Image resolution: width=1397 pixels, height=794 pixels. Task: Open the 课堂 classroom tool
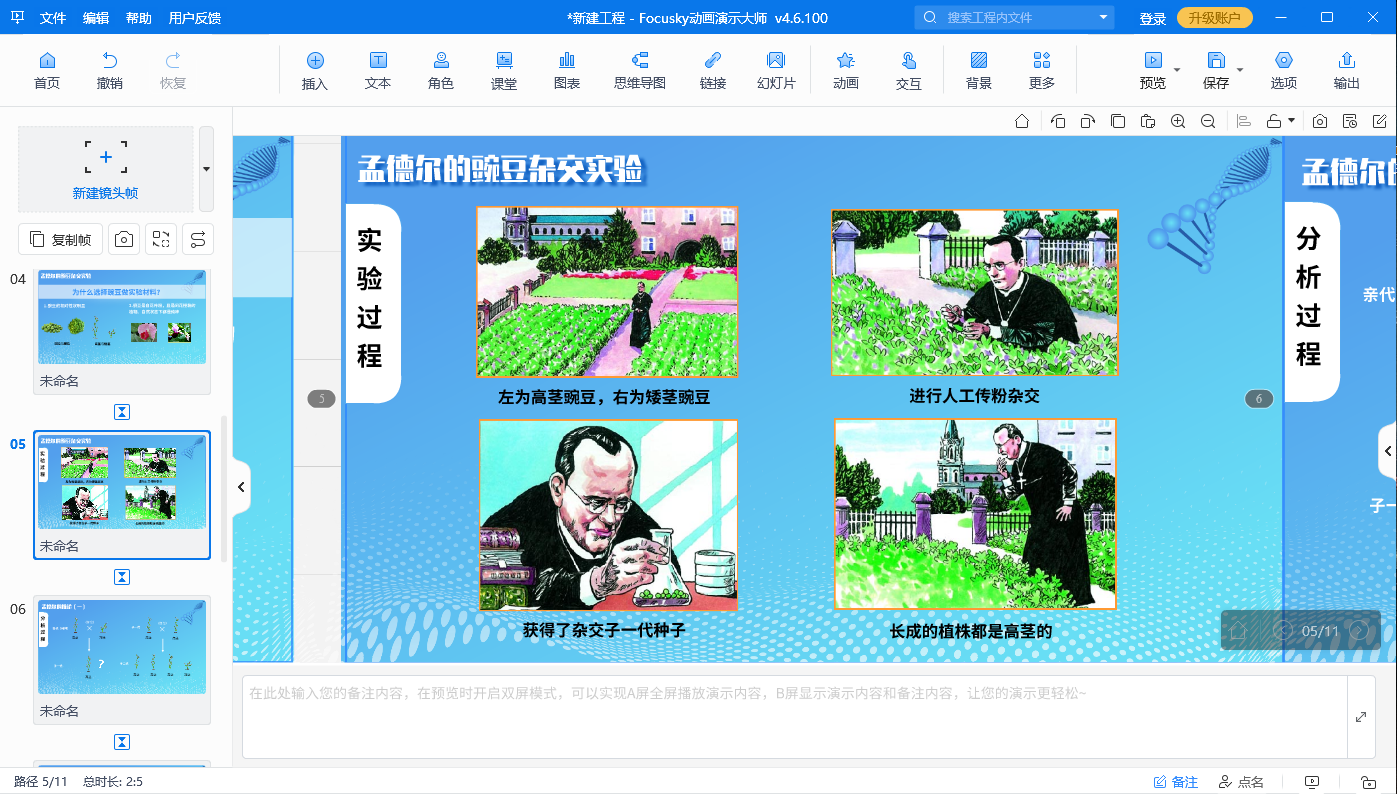click(x=504, y=71)
